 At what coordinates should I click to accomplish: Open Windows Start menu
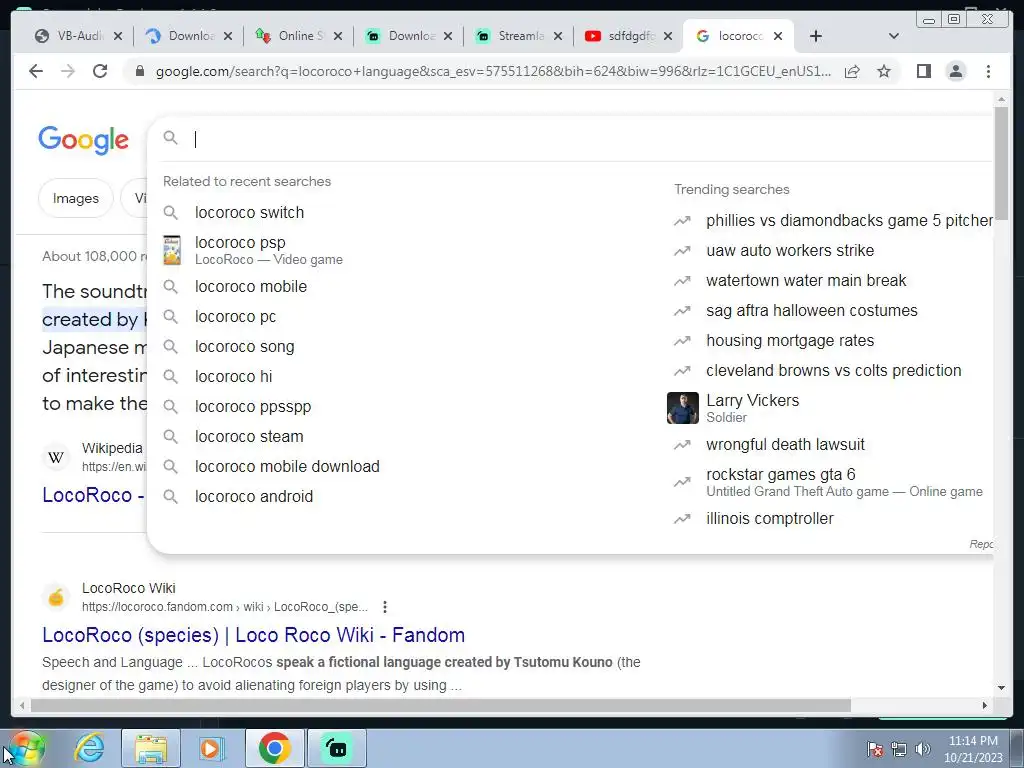tap(26, 748)
